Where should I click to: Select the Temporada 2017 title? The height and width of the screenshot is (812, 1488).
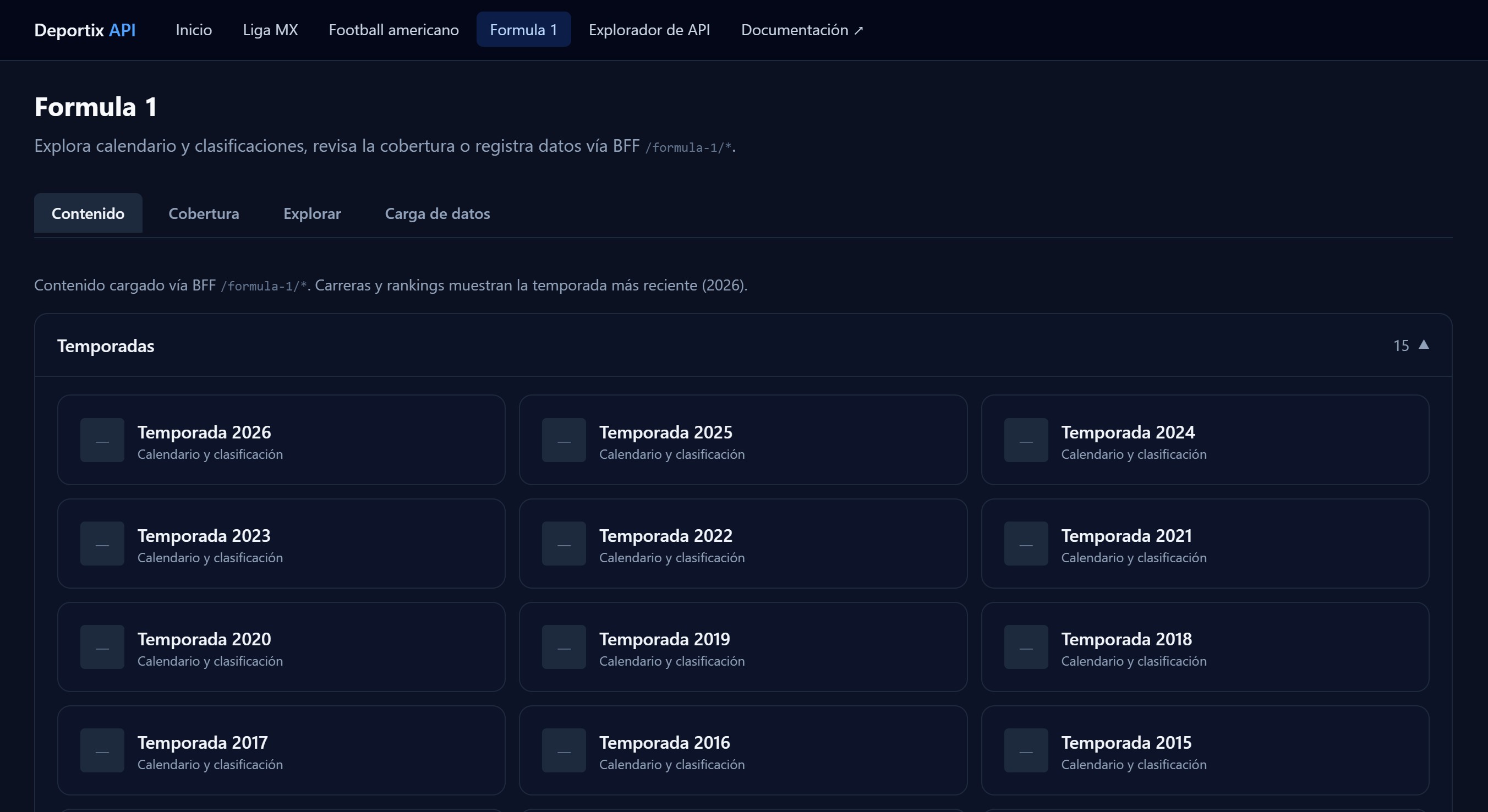(x=203, y=742)
